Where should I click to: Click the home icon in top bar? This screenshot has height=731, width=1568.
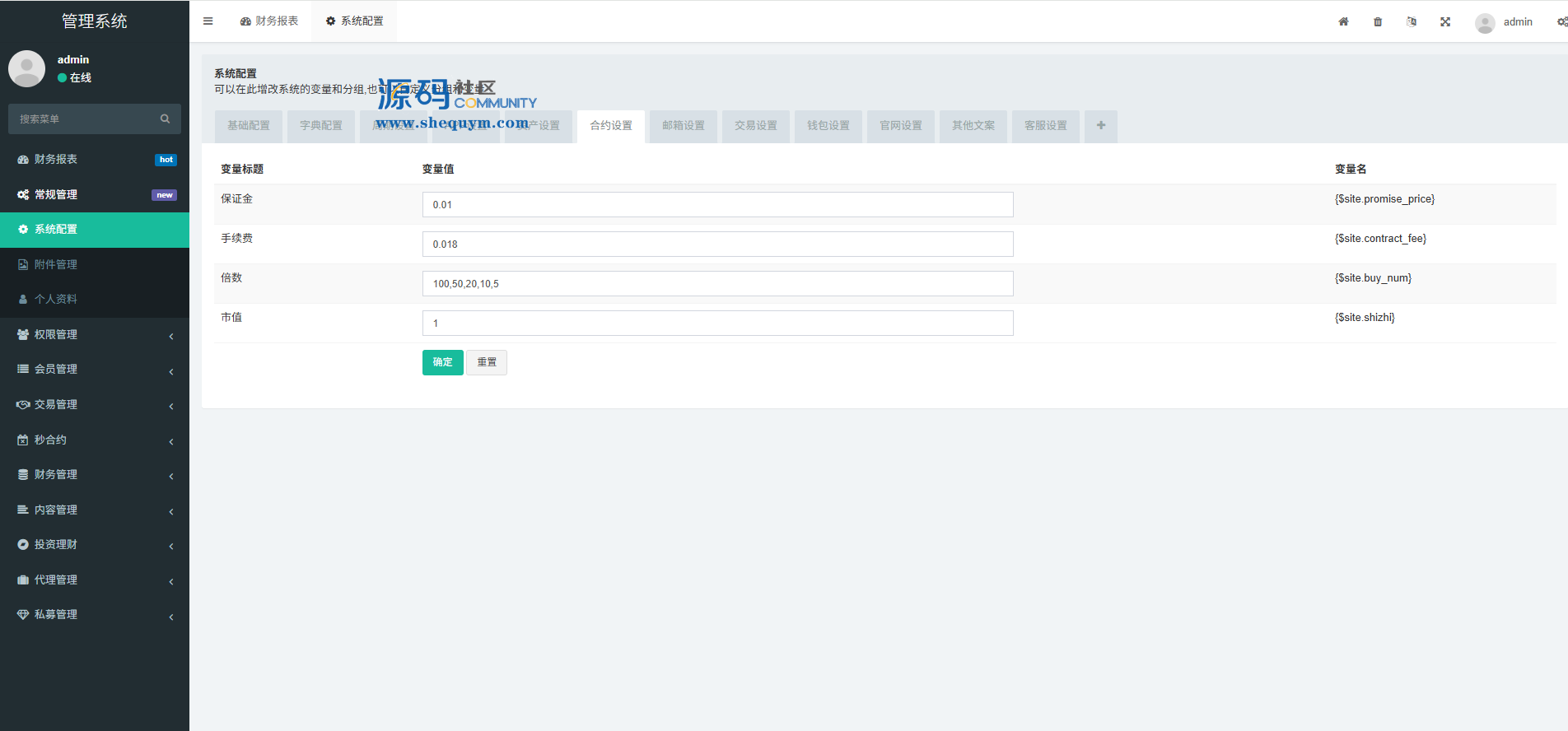pyautogui.click(x=1343, y=21)
